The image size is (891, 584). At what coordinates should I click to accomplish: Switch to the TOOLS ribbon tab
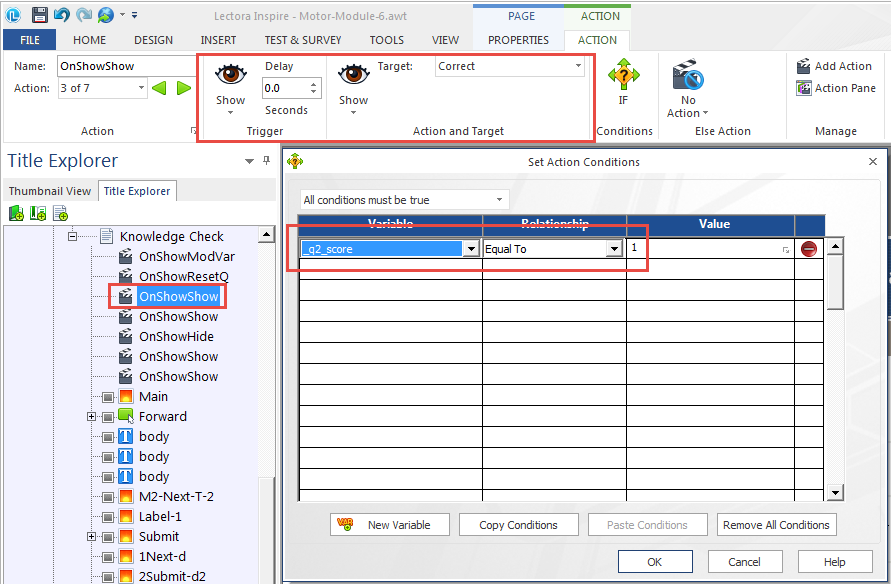coord(386,40)
